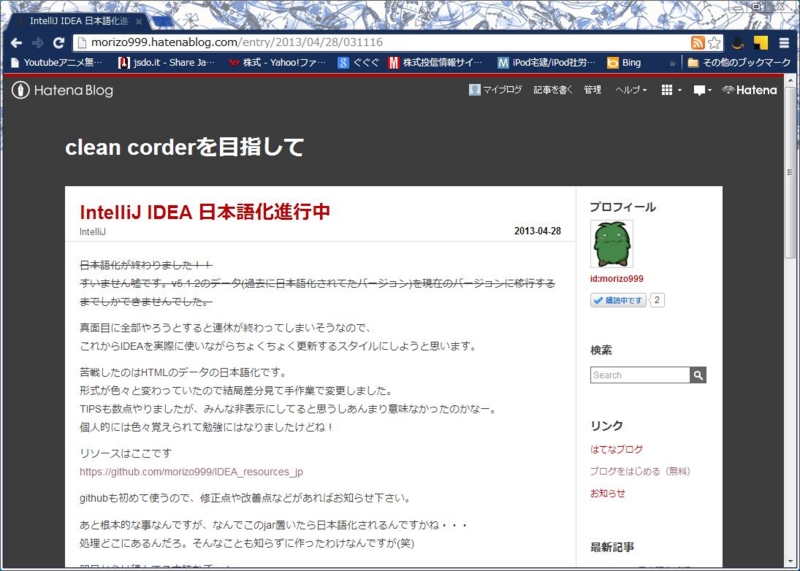Viewport: 800px width, 571px height.
Task: Open a new tab with the tab button
Action: [162, 21]
